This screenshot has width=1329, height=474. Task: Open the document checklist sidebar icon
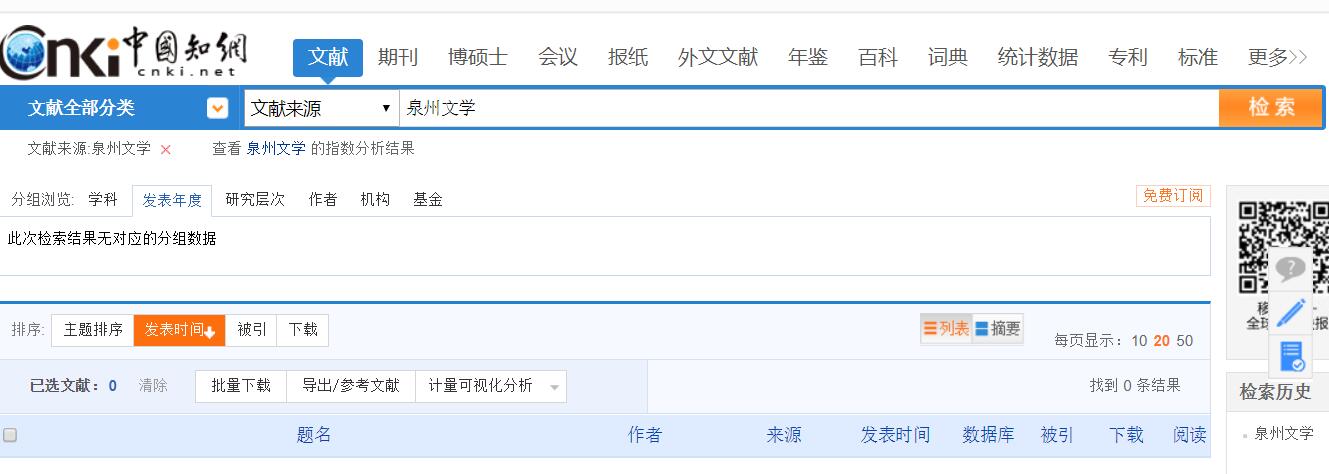coord(1290,356)
